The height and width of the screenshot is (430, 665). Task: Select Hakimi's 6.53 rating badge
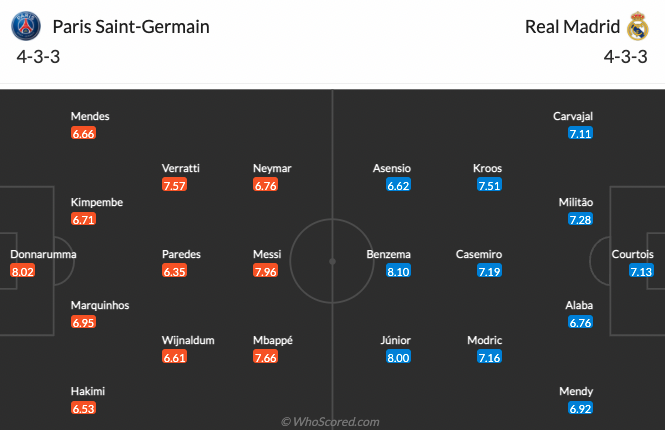pyautogui.click(x=84, y=408)
